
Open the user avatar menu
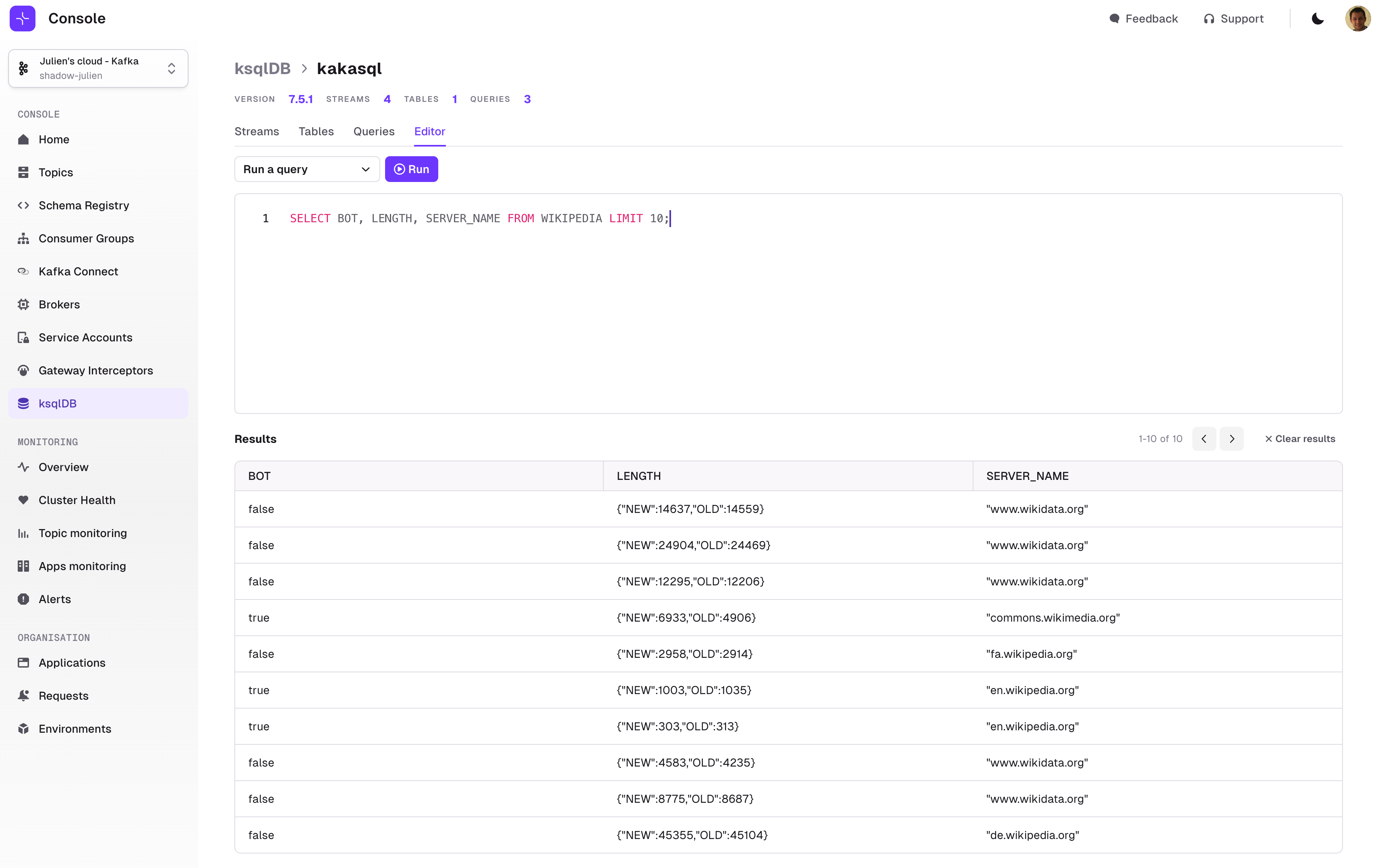(1357, 19)
